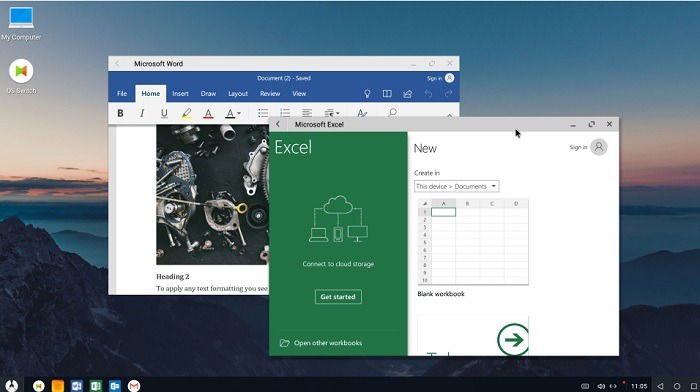Open My Computer desktop icon
Viewport: 700px width, 392px height.
tap(21, 24)
